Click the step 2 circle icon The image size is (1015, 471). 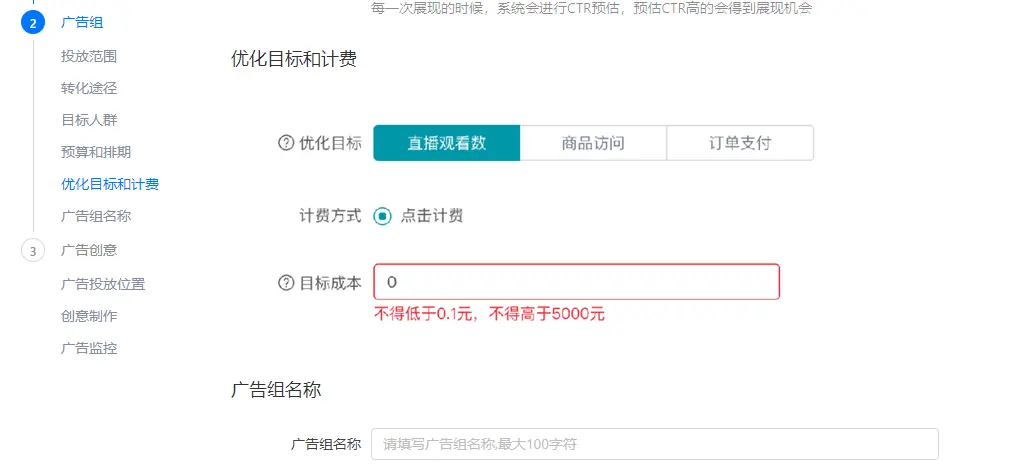(33, 23)
